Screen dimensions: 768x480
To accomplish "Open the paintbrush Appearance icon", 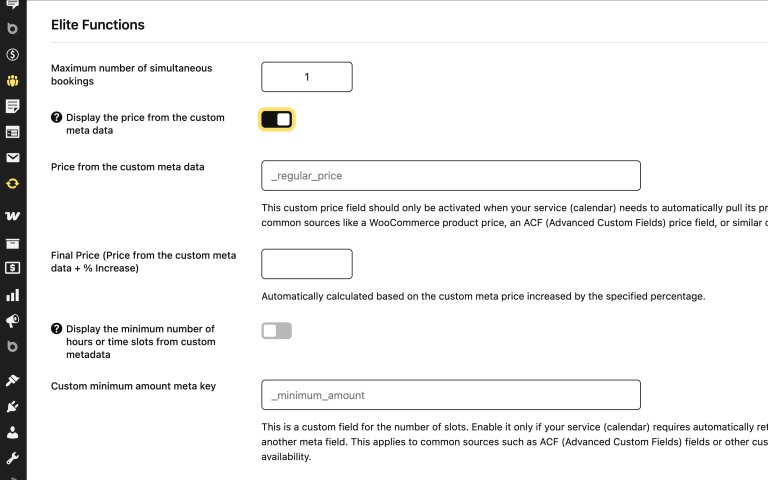I will (x=13, y=380).
